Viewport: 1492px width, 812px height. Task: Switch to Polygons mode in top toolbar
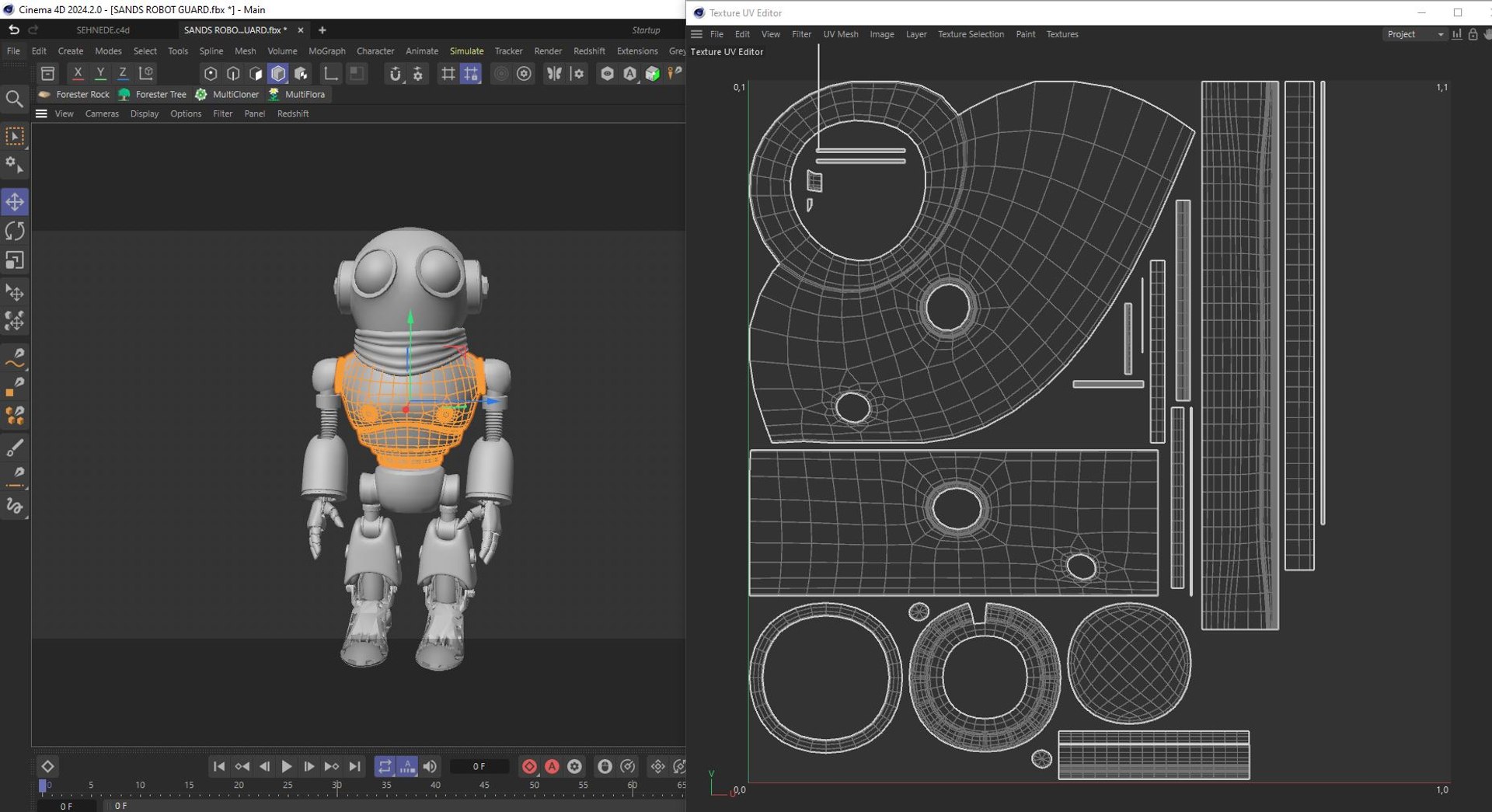(x=256, y=73)
